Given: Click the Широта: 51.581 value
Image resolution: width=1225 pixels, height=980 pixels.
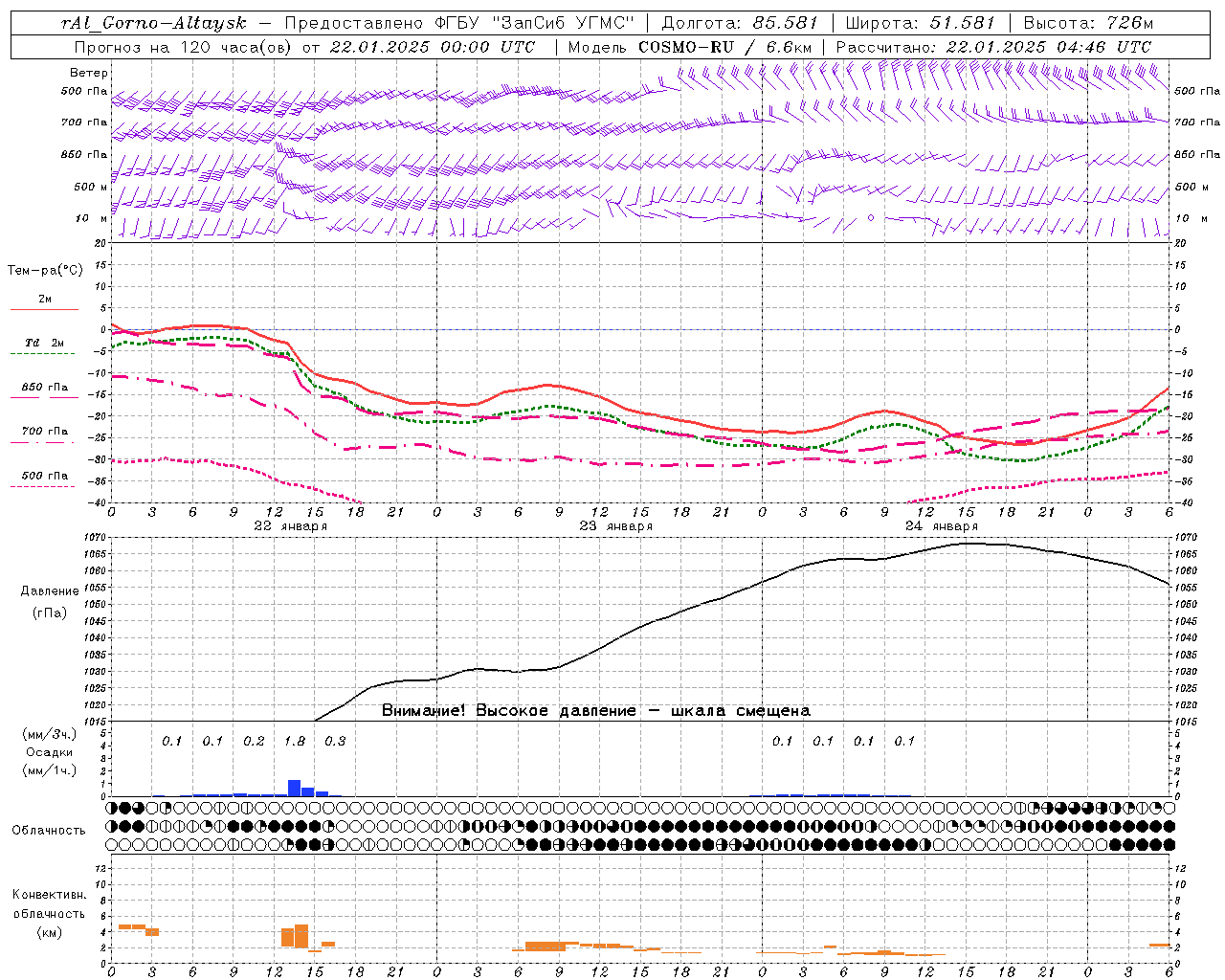Looking at the screenshot, I should coord(921,23).
